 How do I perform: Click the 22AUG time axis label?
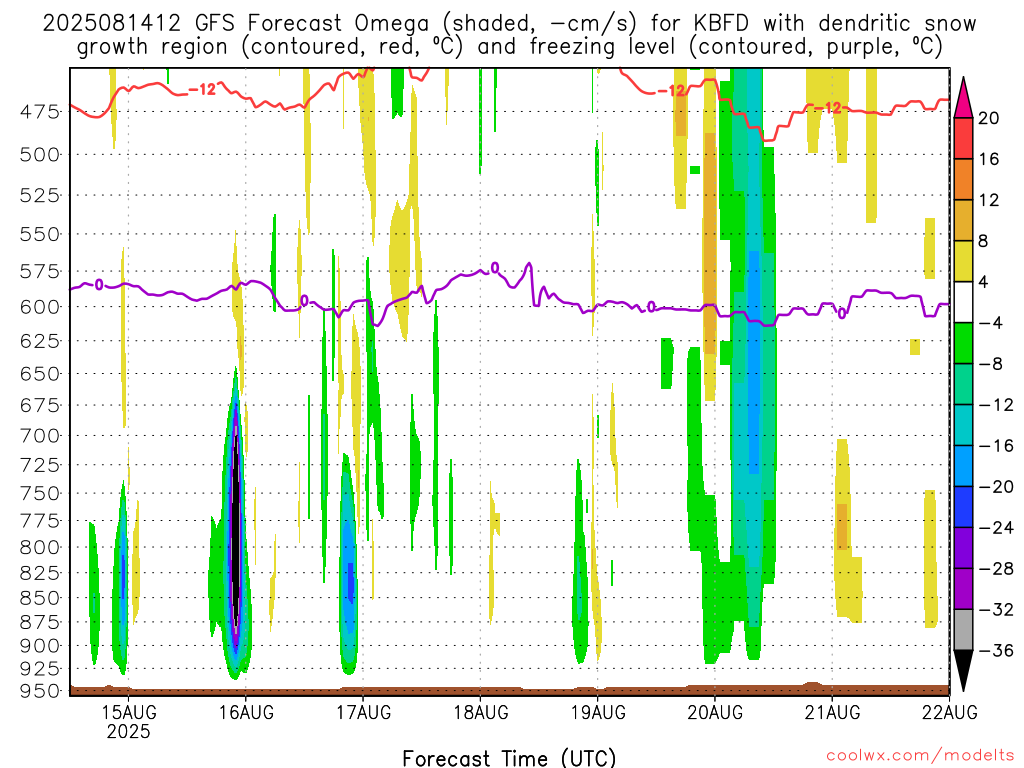[950, 712]
